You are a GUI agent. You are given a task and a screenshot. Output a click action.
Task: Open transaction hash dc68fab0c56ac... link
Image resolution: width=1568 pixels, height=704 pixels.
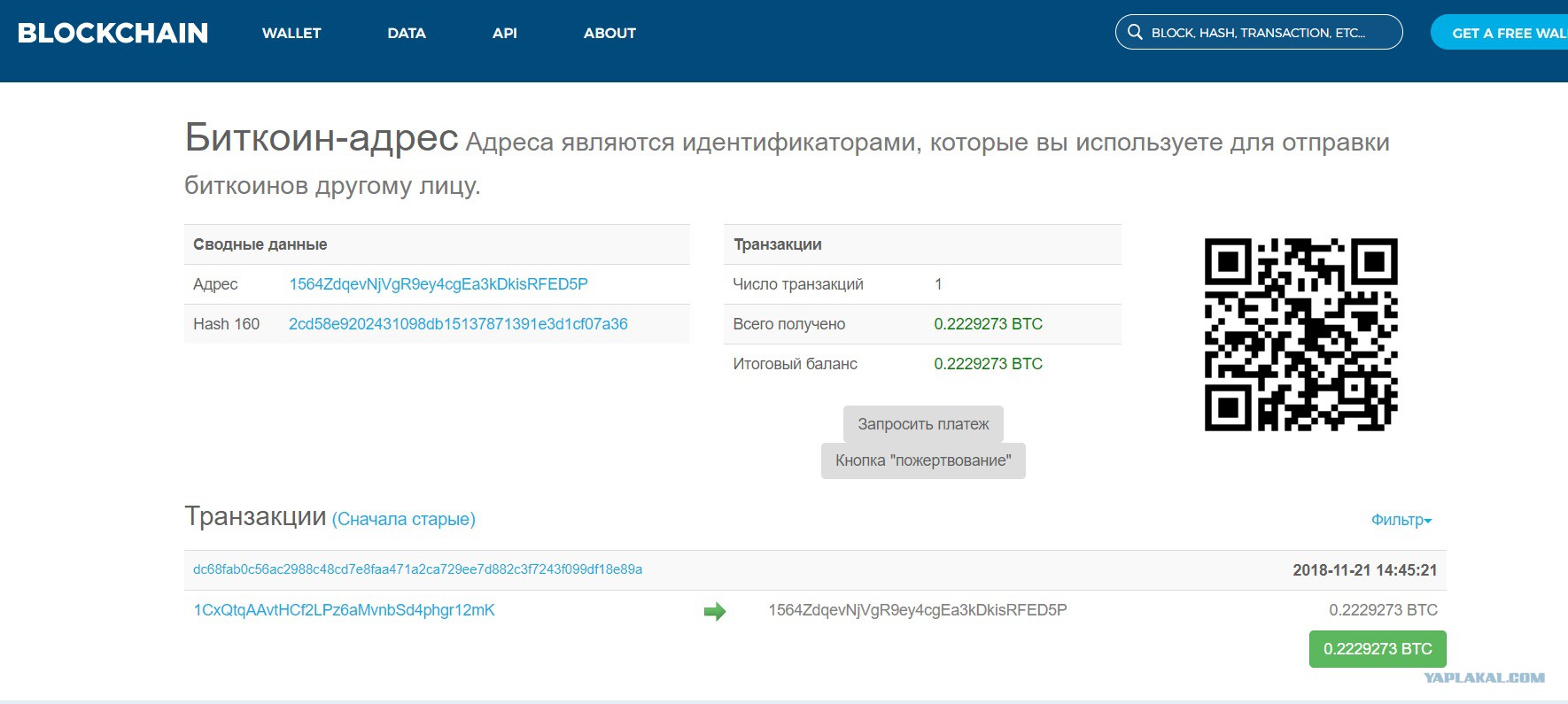(417, 569)
